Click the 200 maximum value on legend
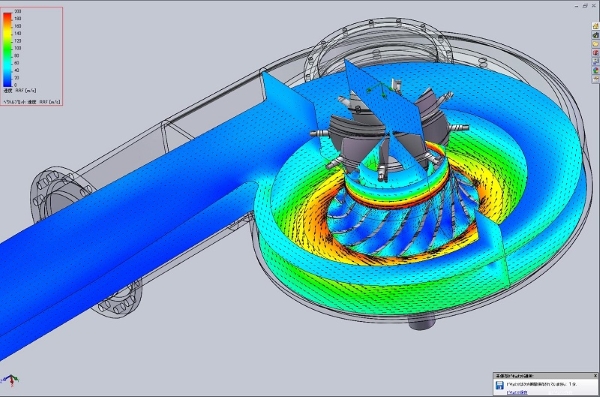The width and height of the screenshot is (600, 397). 18,11
